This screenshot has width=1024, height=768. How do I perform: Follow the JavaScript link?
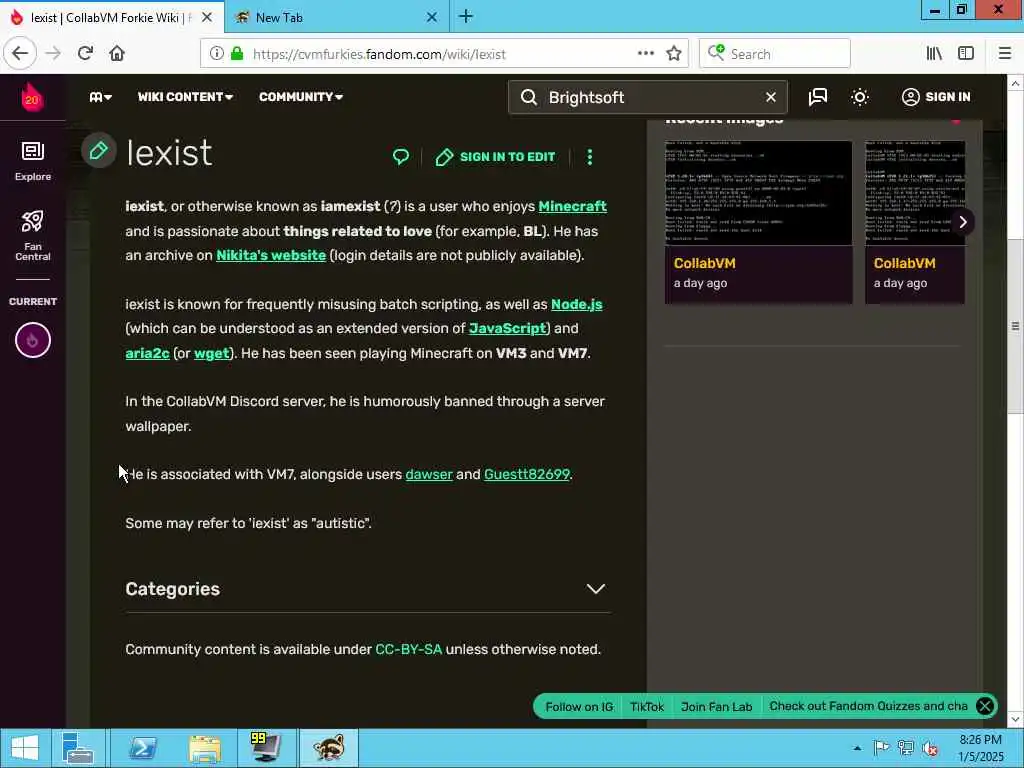[x=507, y=328]
